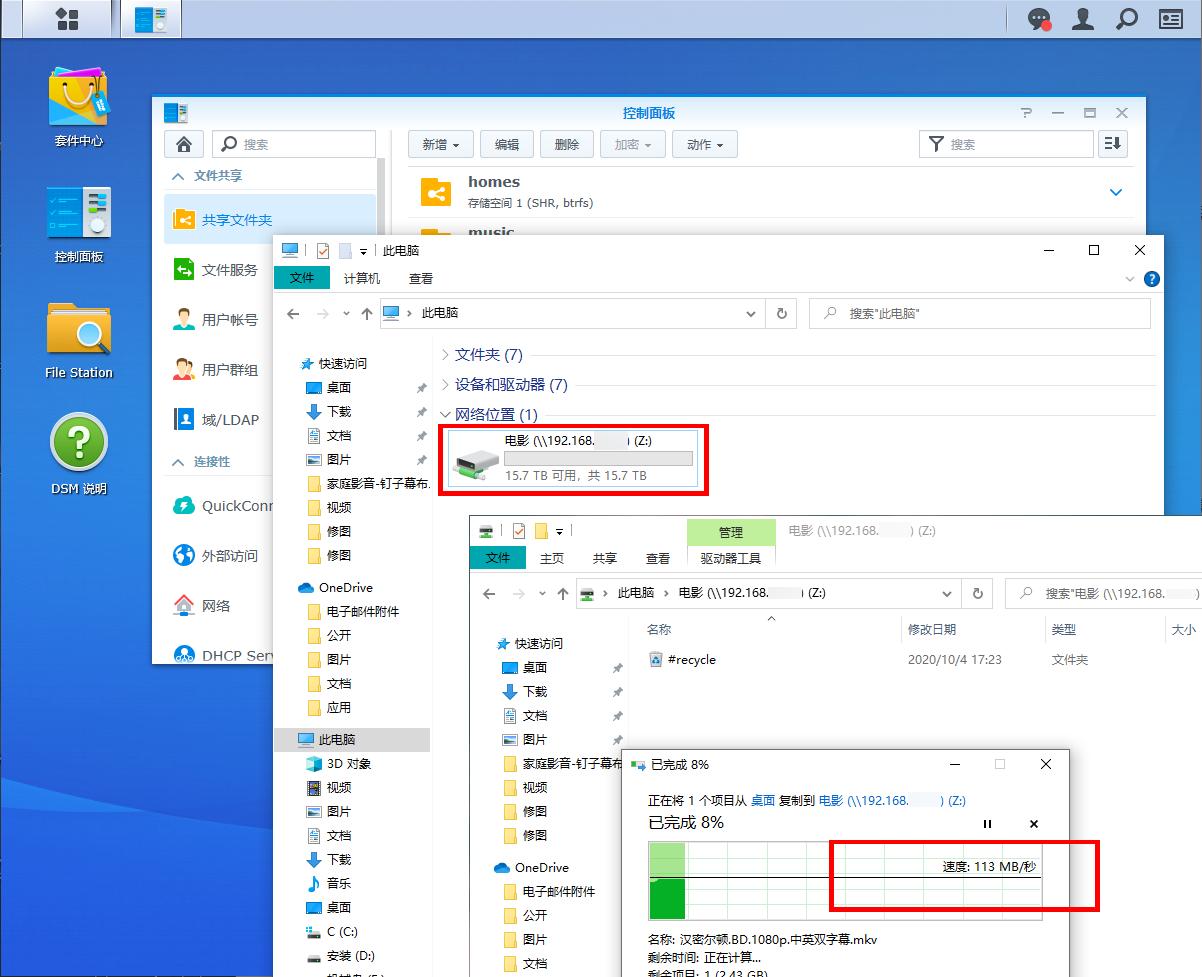Open the magnifier search icon in DSM top bar
The height and width of the screenshot is (977, 1202).
(x=1126, y=18)
